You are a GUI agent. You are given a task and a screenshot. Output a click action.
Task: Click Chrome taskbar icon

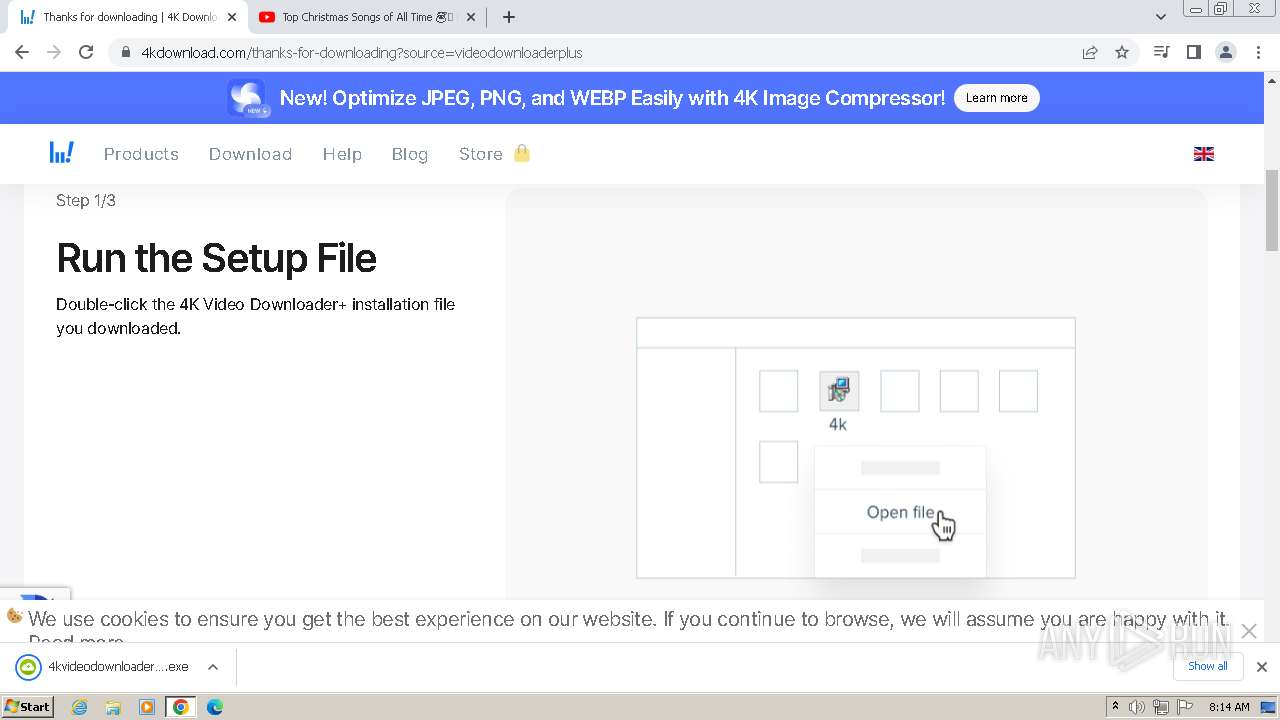click(x=181, y=707)
